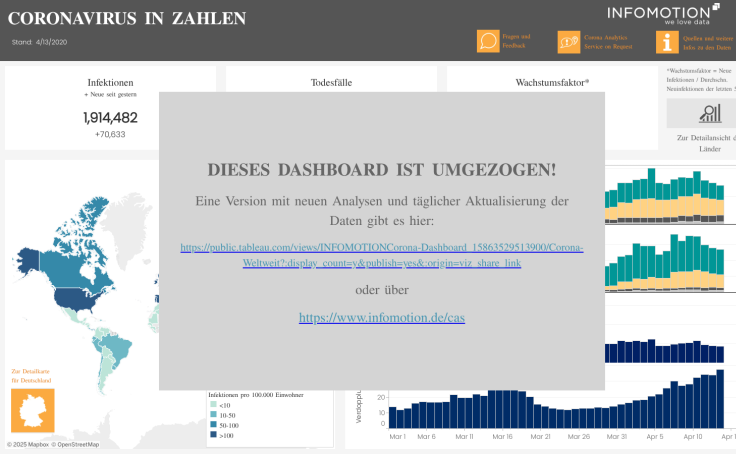Select the 50-100 legend color swatch
This screenshot has height=454, width=736.
[214, 425]
